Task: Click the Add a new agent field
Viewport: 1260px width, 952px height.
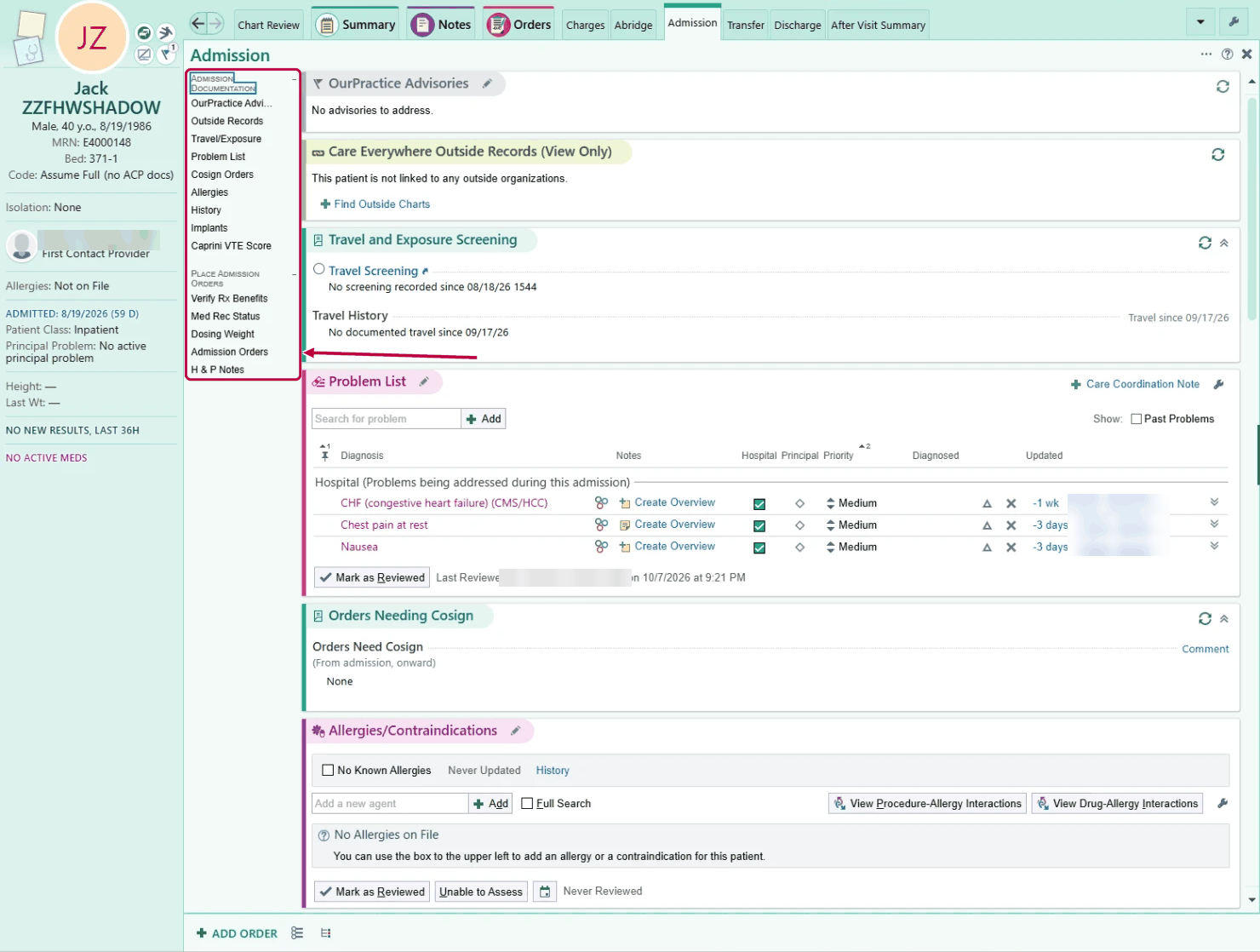Action: tap(390, 803)
